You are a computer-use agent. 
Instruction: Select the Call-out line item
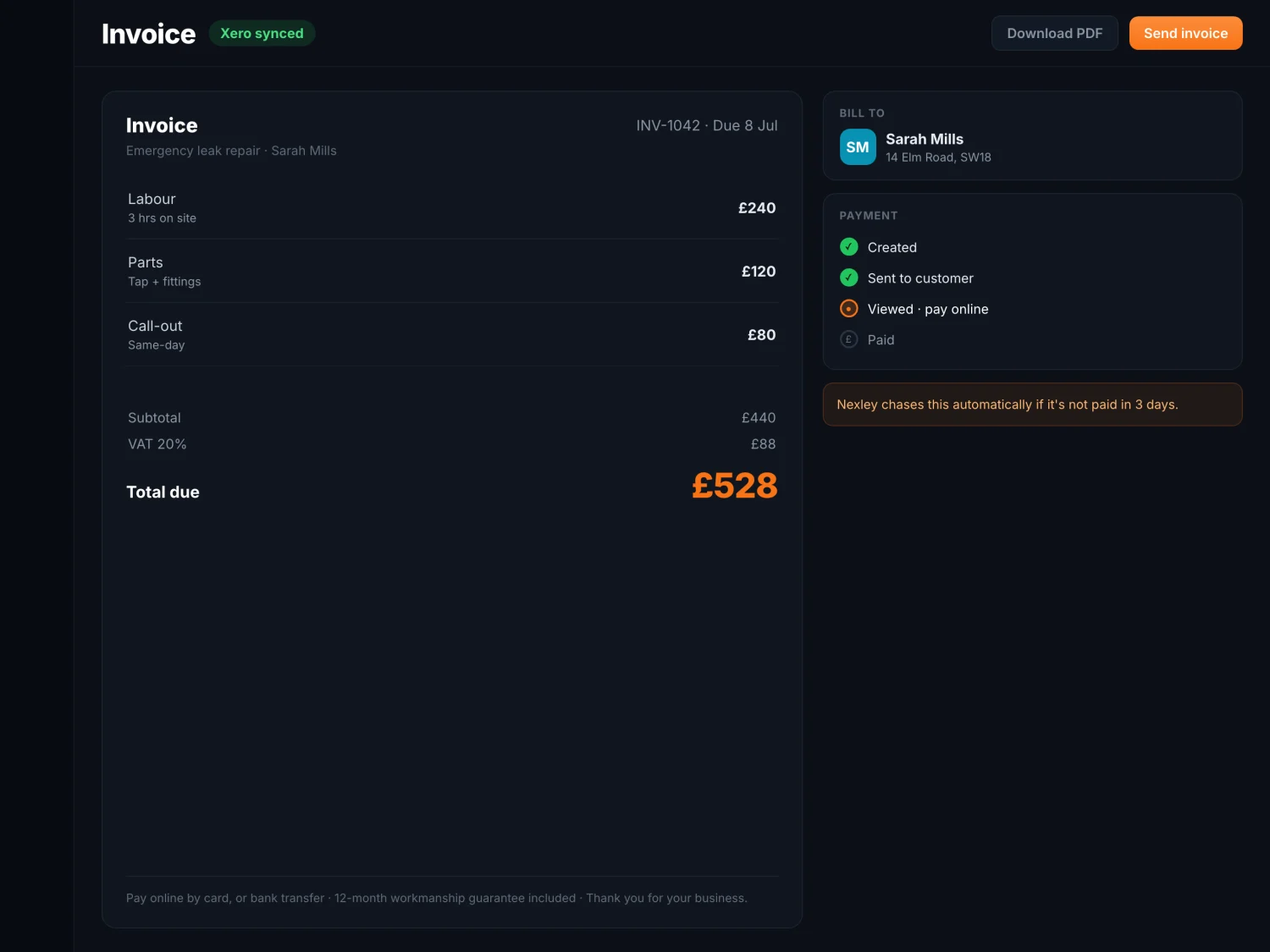tap(452, 334)
